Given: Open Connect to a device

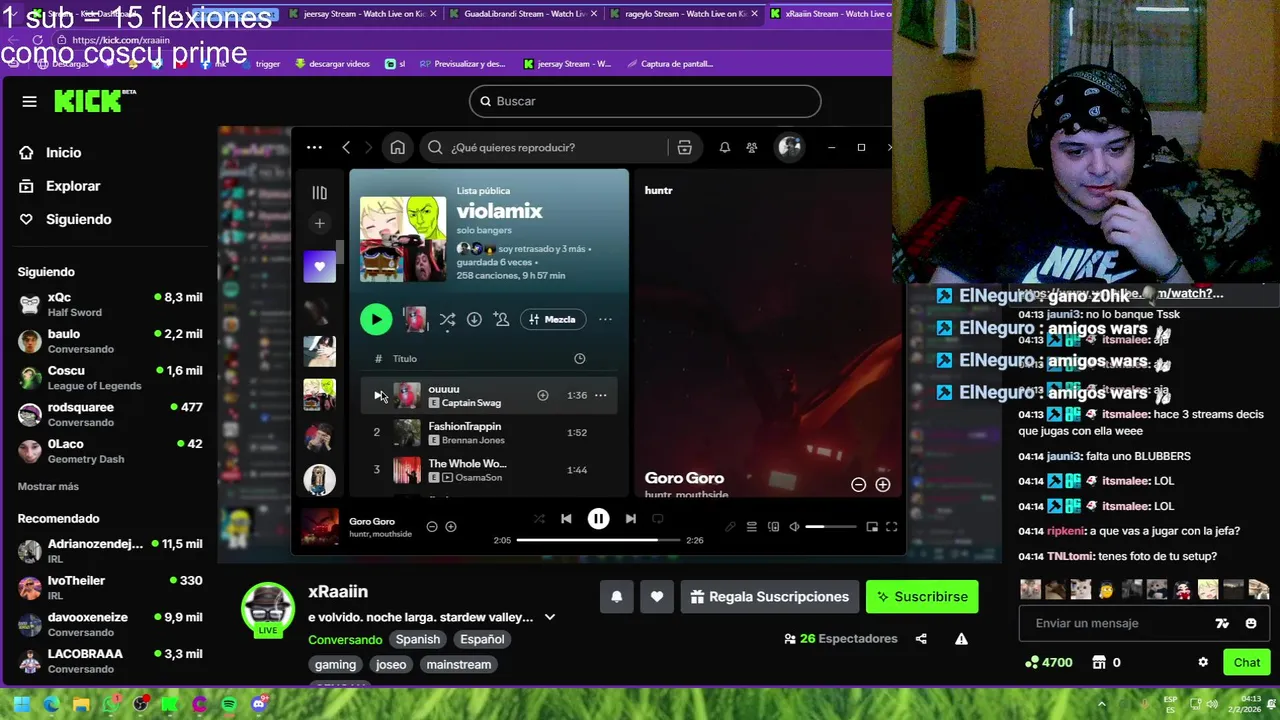Looking at the screenshot, I should 773,527.
